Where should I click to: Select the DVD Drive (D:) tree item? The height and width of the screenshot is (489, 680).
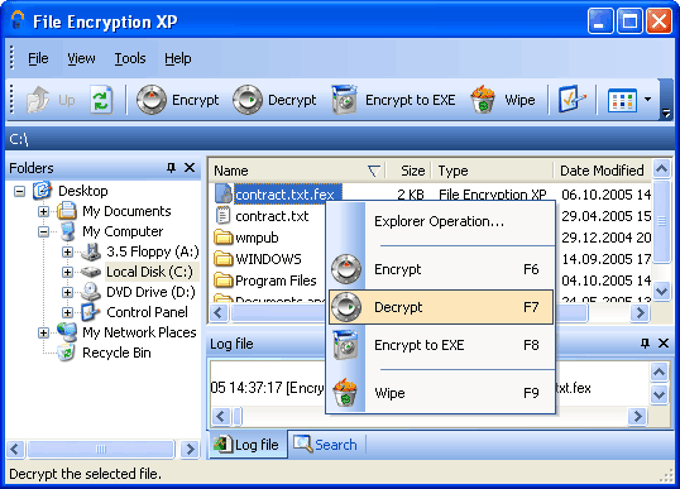coord(150,292)
